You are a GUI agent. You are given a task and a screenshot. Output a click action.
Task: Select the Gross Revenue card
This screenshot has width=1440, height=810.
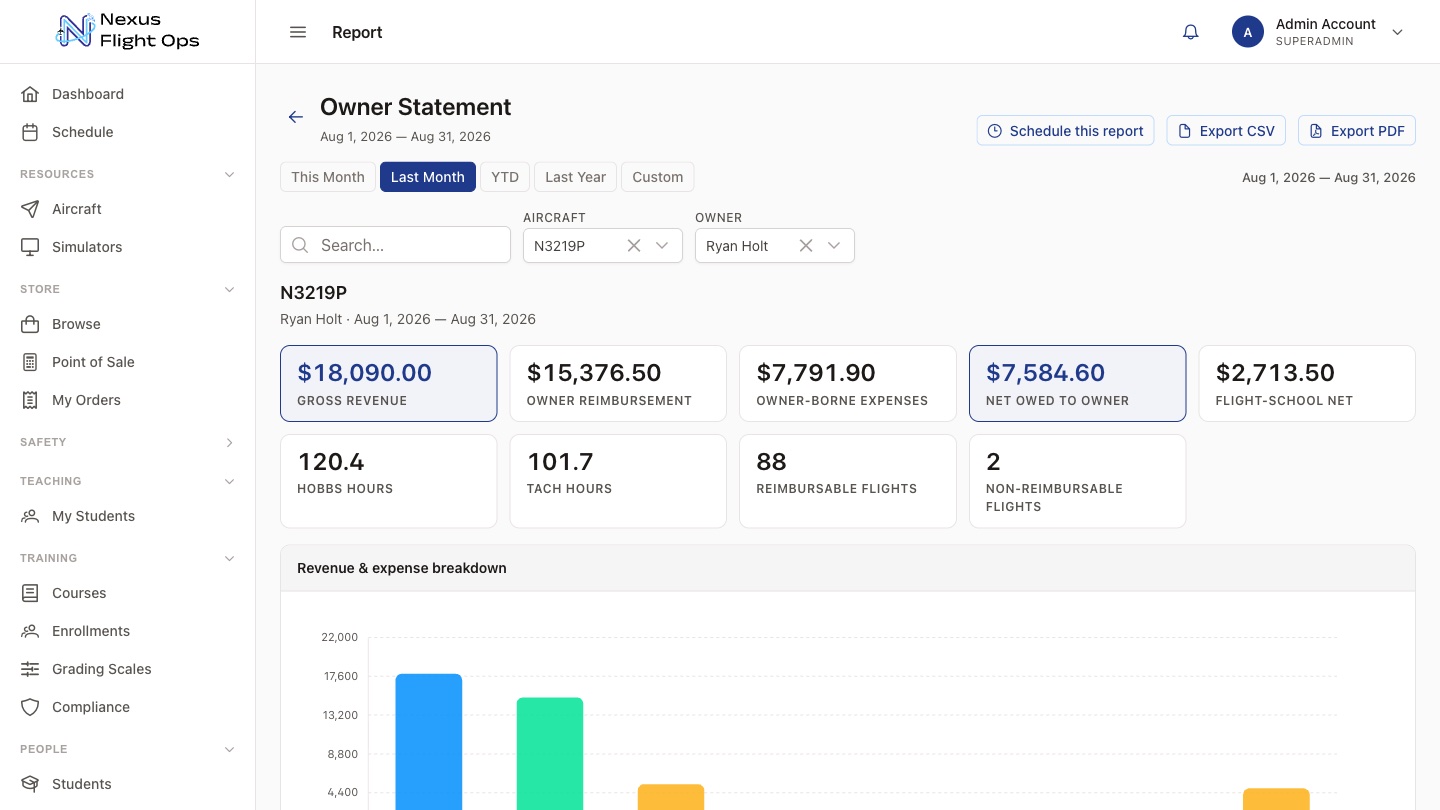389,384
